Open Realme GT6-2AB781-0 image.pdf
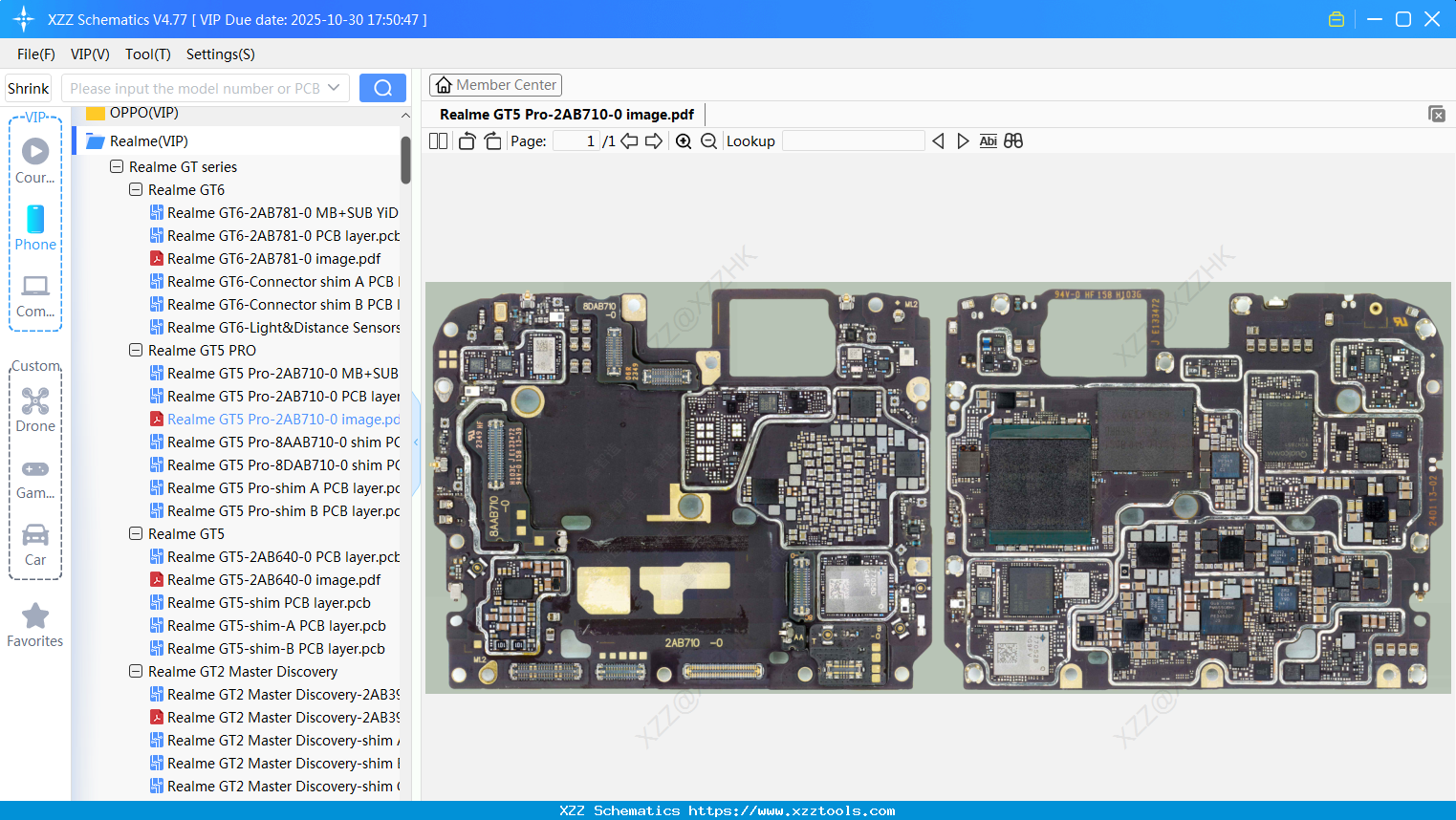1456x820 pixels. 265,258
